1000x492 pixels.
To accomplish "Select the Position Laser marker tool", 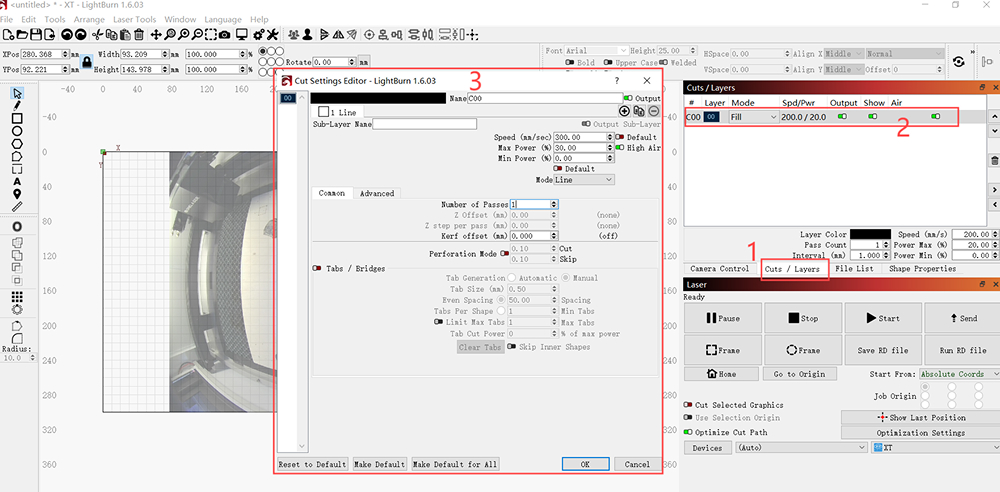I will tap(17, 194).
